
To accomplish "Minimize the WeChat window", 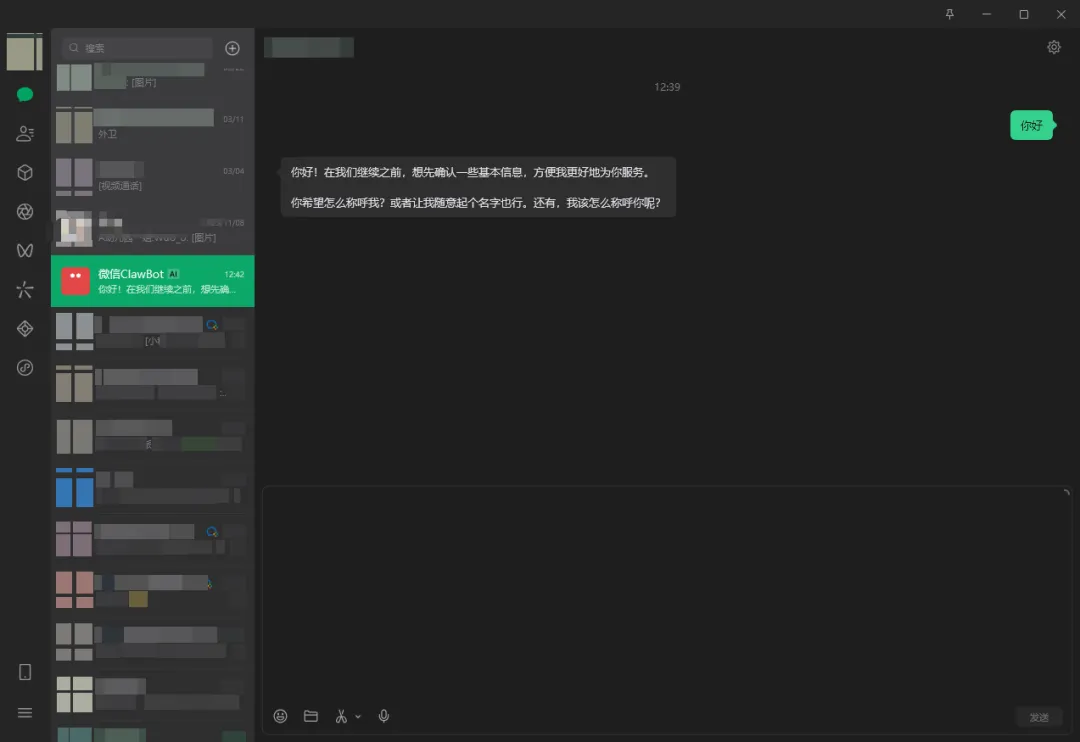I will click(986, 14).
